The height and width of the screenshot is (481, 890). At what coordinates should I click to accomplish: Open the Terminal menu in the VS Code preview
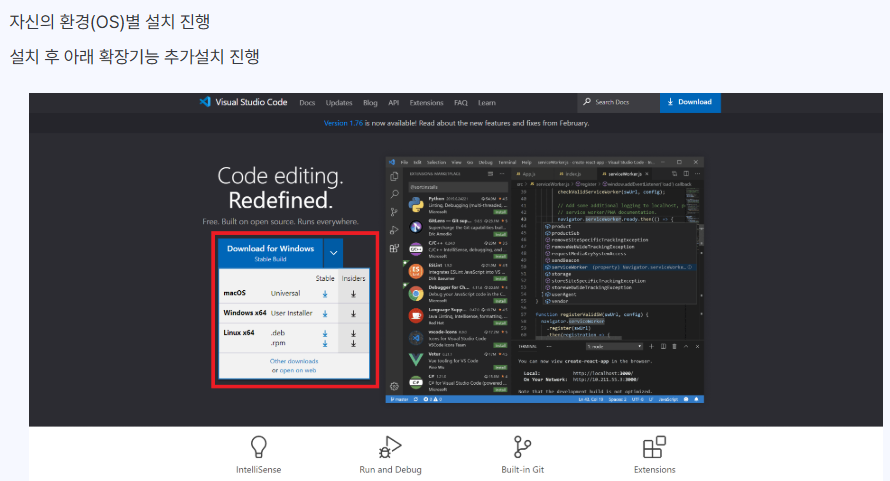(x=507, y=162)
